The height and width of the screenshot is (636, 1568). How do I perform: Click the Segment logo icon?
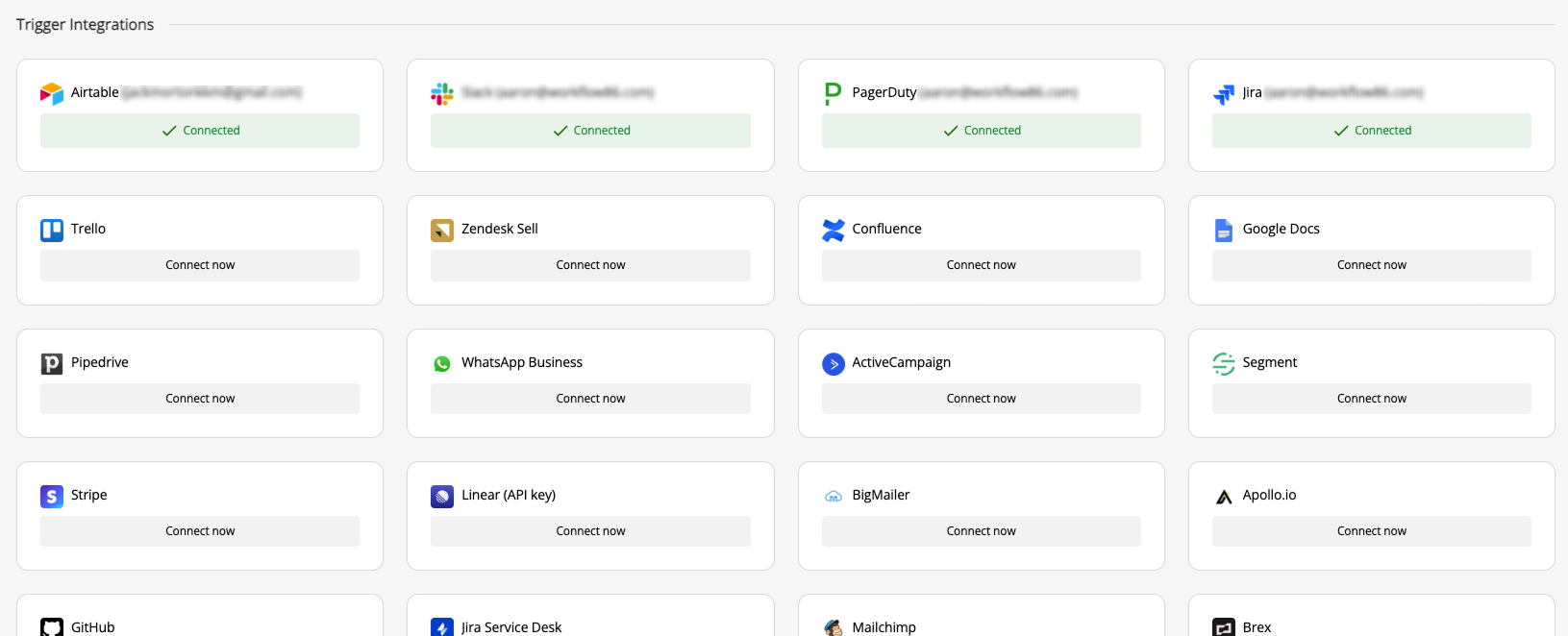1224,363
